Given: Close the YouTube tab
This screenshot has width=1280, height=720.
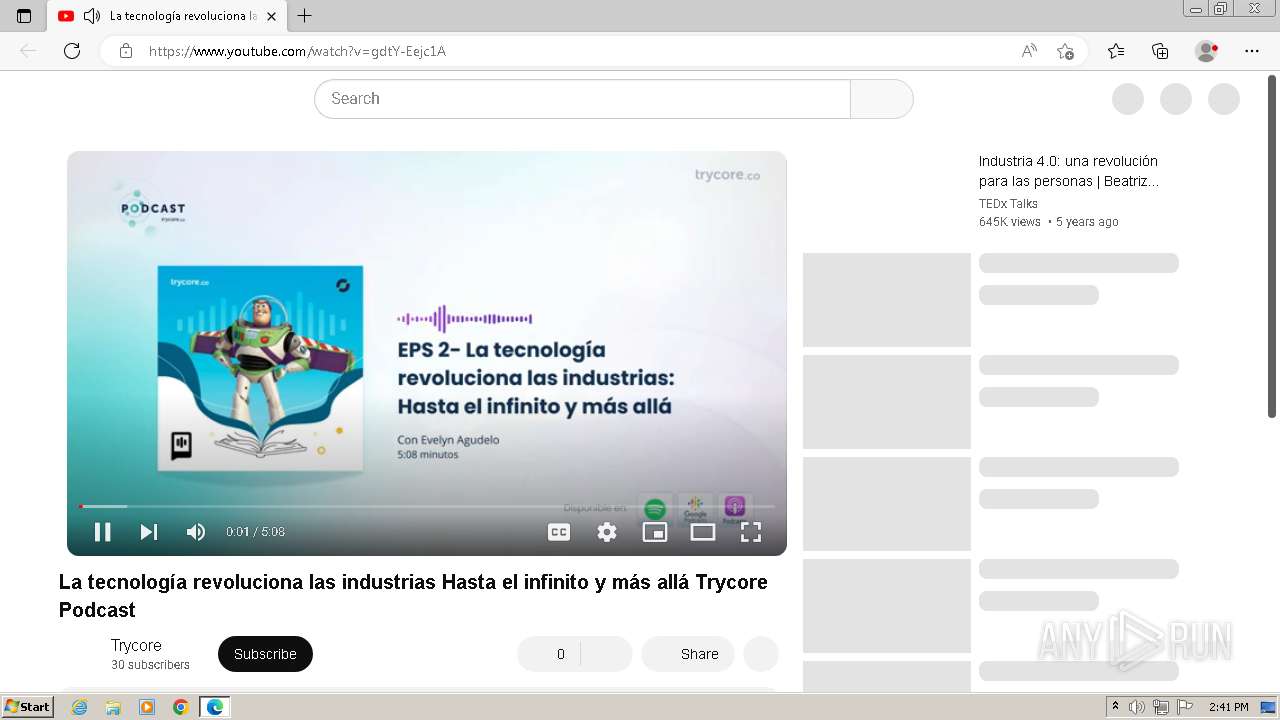Looking at the screenshot, I should point(271,16).
